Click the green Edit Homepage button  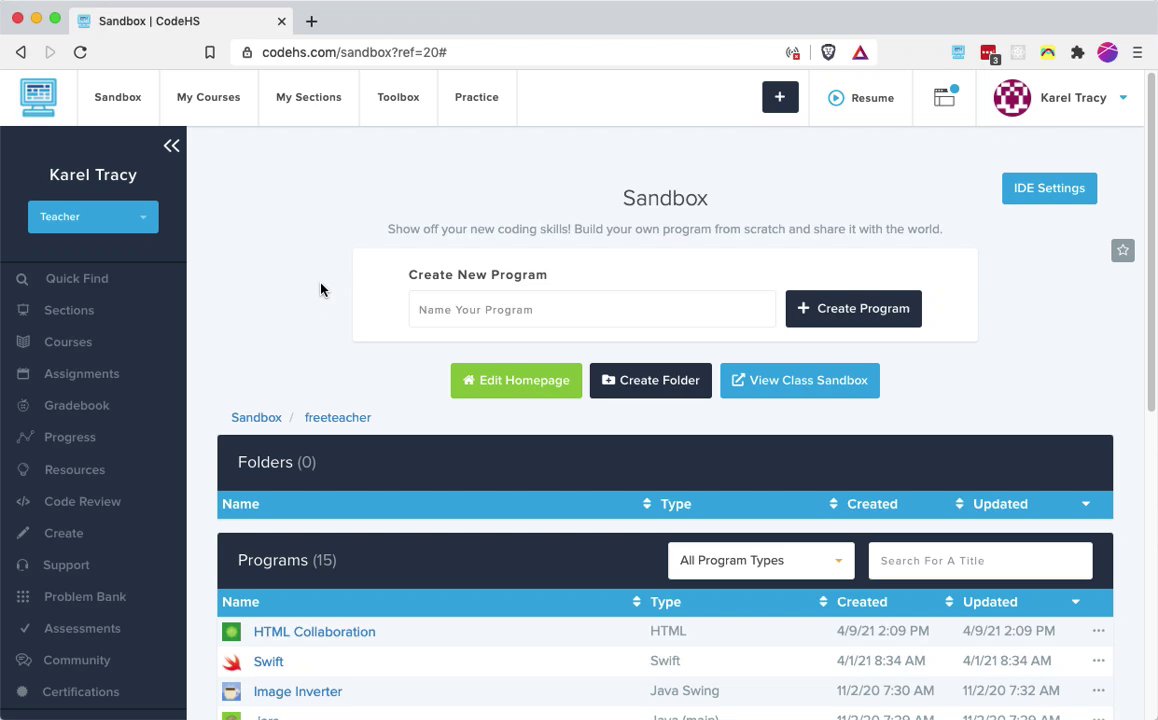516,380
